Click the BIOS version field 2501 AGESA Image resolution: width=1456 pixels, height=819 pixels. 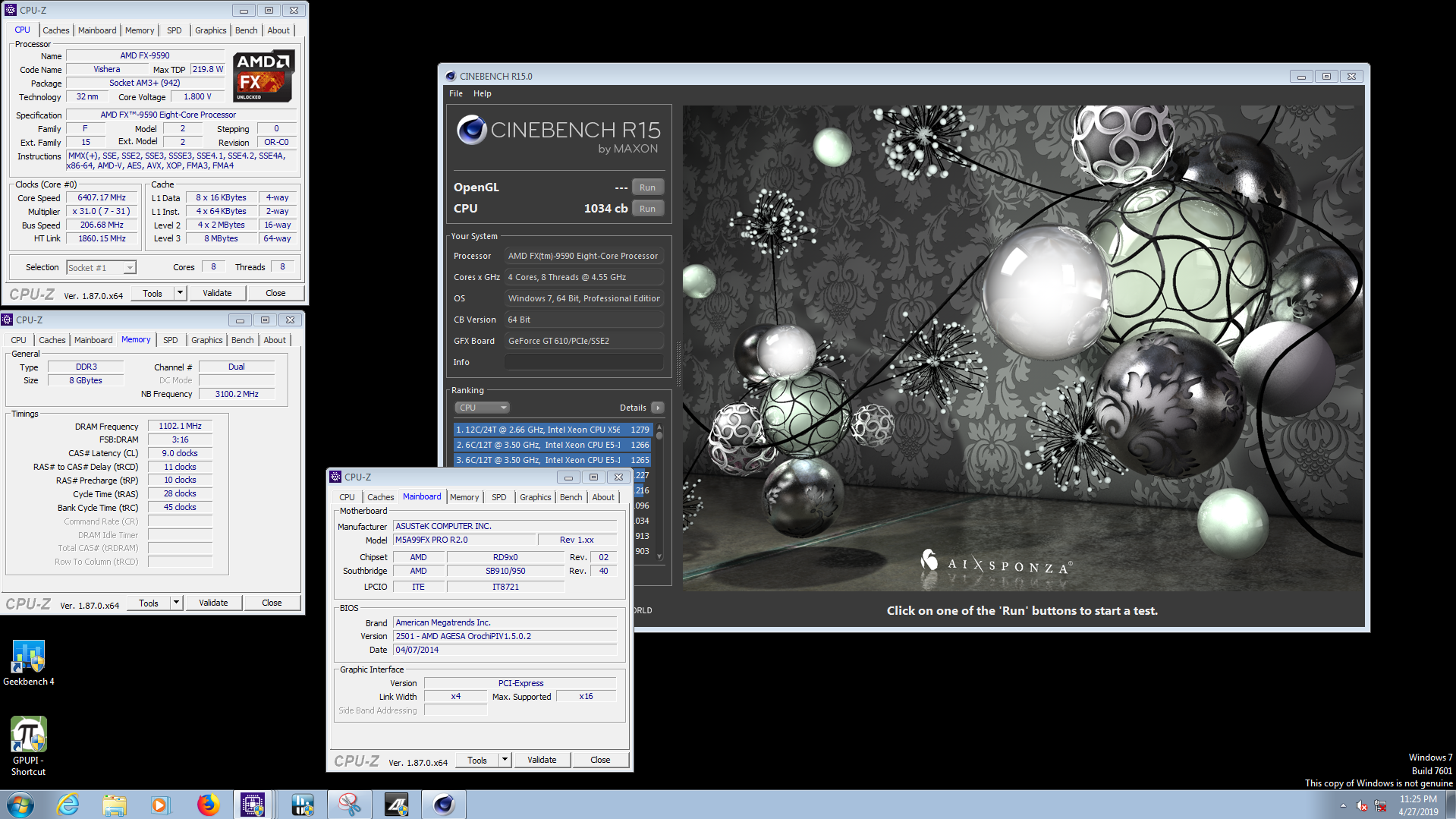click(x=505, y=636)
